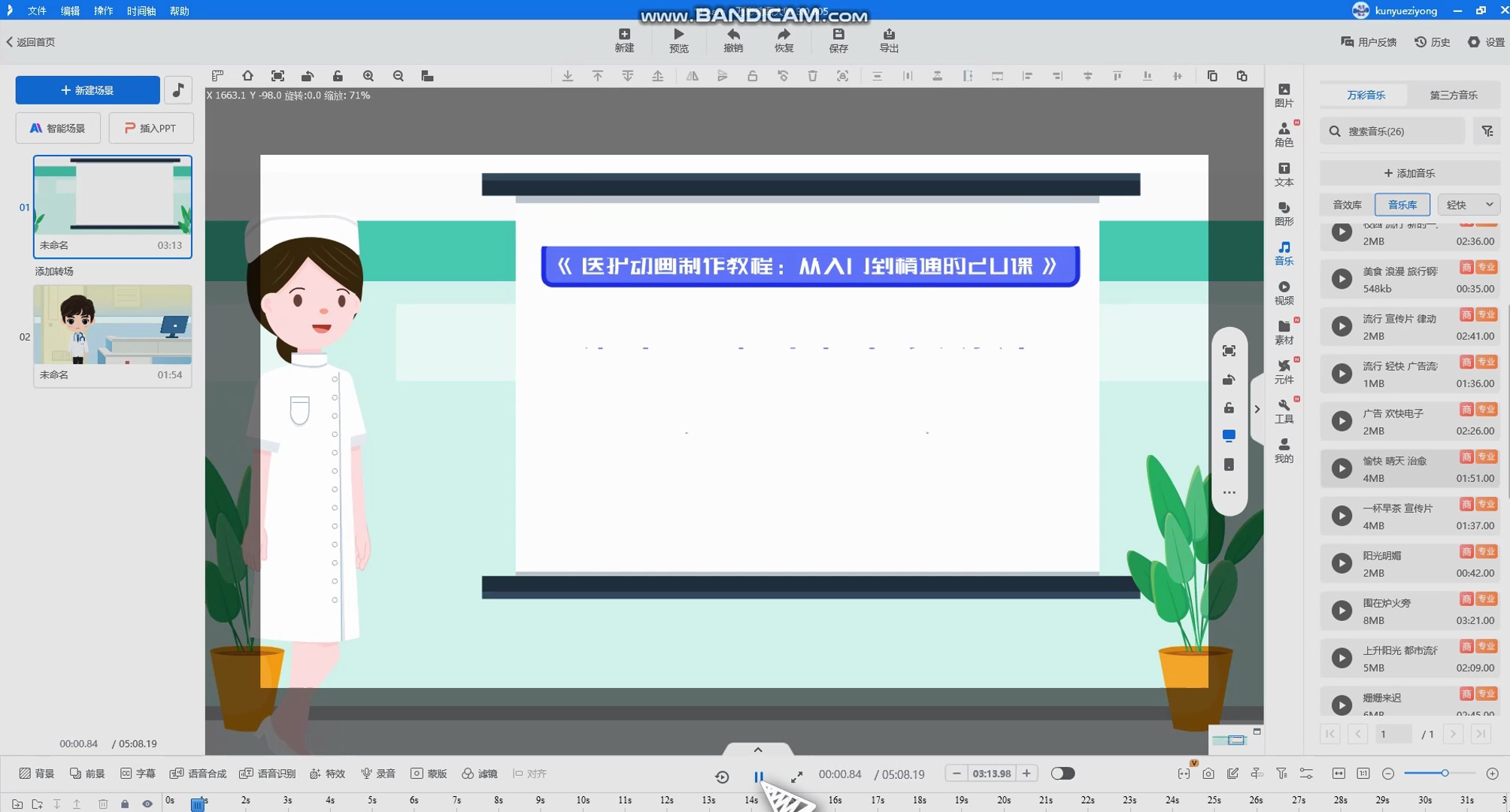Open the 时间轴 menu
The image size is (1510, 812).
pos(141,11)
